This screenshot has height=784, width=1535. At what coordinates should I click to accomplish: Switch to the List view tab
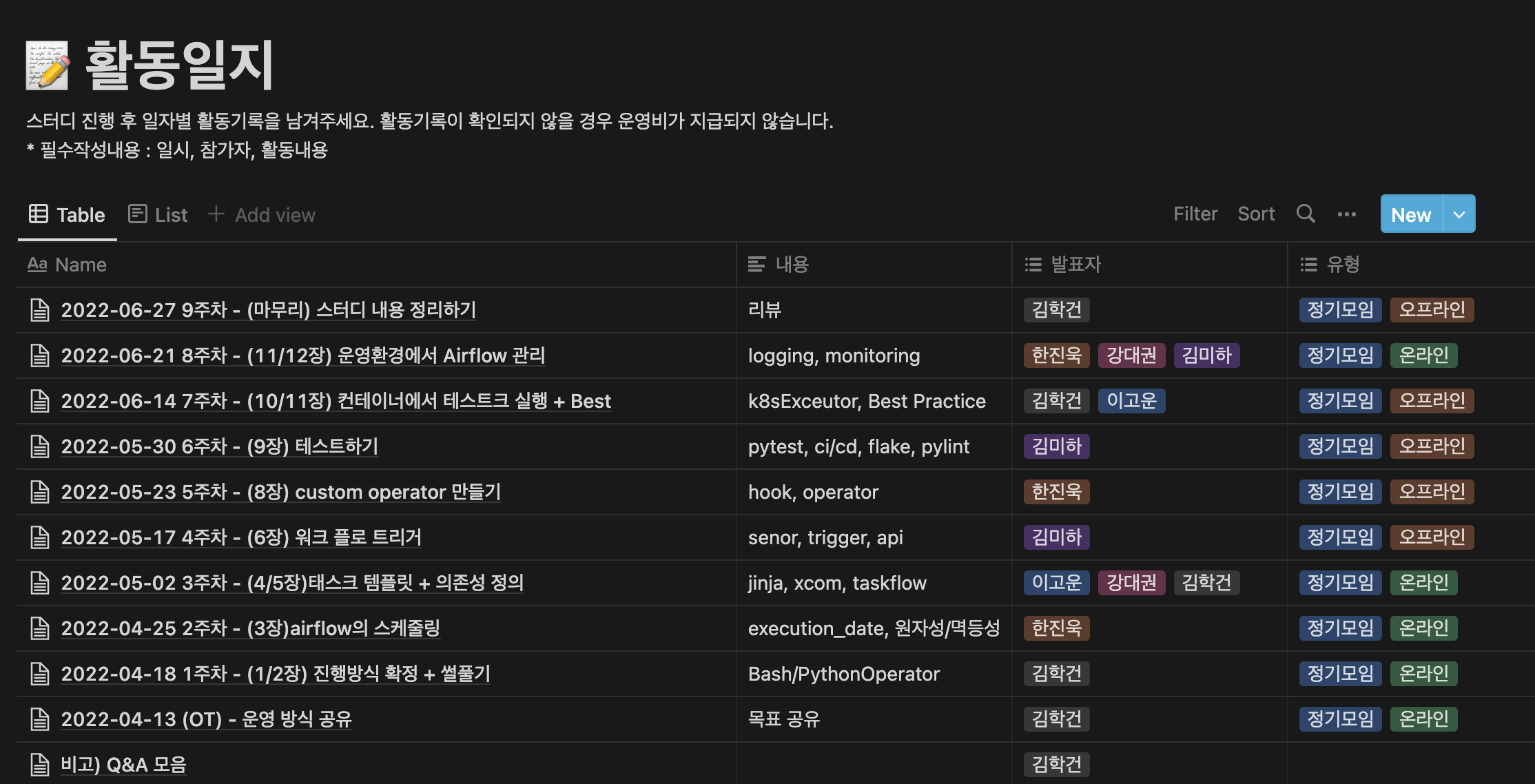[158, 215]
